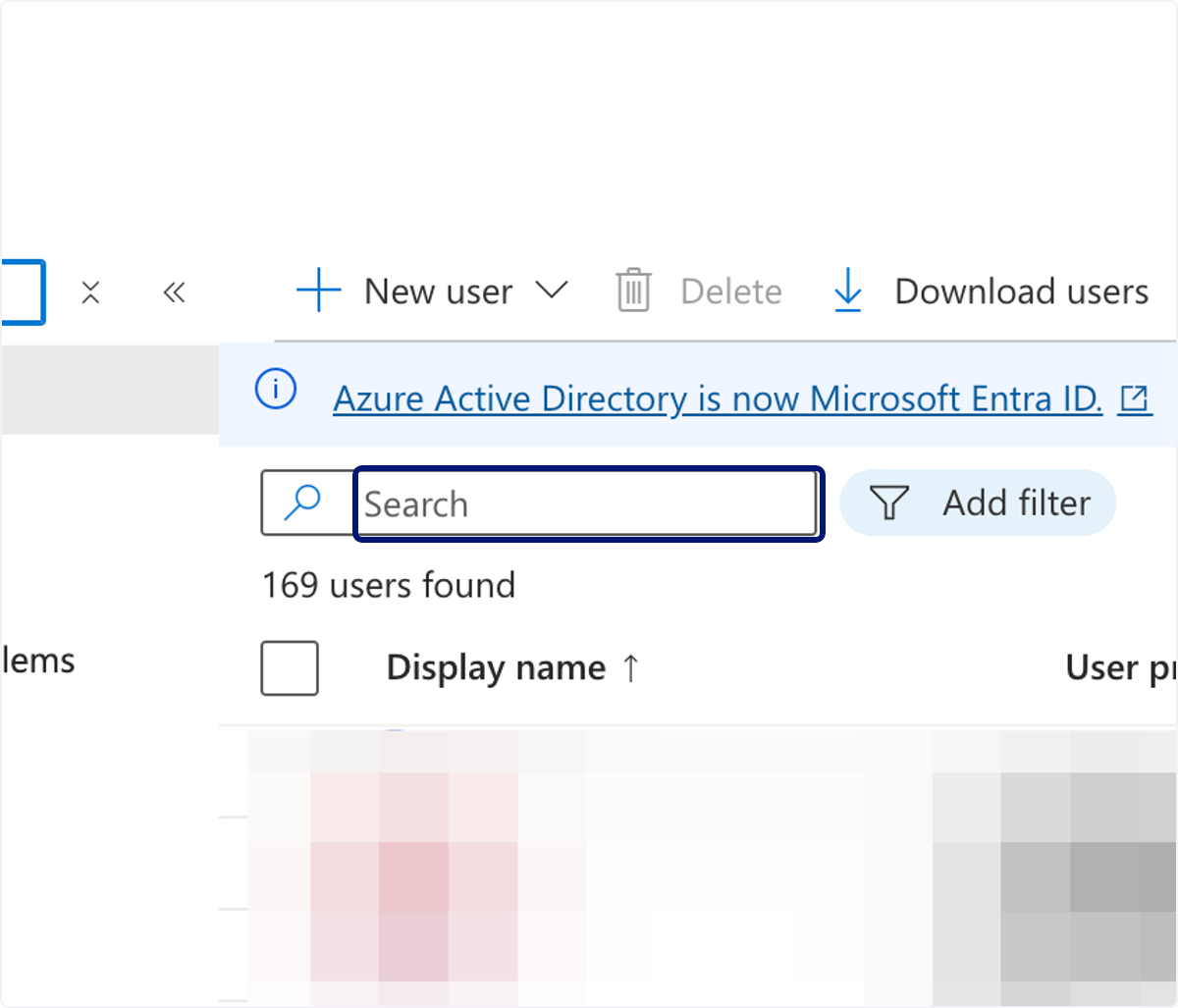The height and width of the screenshot is (1008, 1178).
Task: Open Azure Active Directory is now Microsoft Entra ID link
Action: [x=718, y=398]
